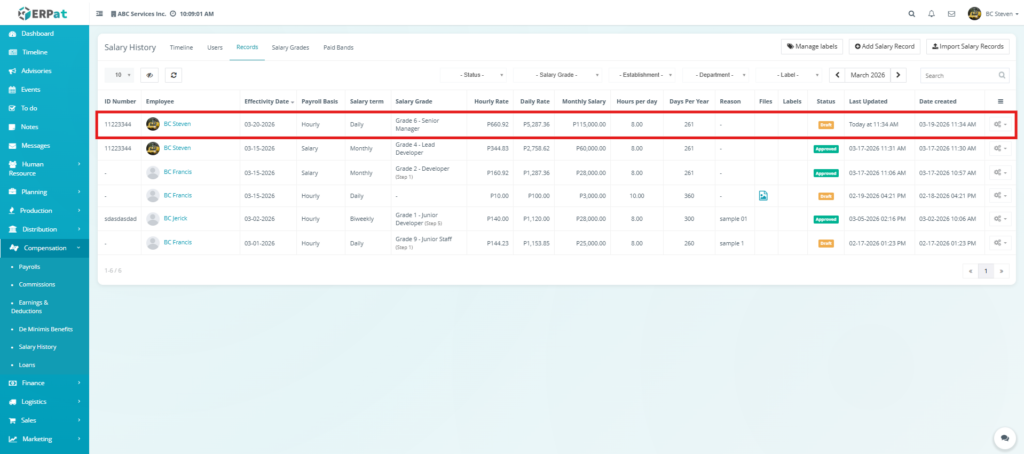
Task: Open Payrolls in the Compensation menu
Action: (29, 267)
